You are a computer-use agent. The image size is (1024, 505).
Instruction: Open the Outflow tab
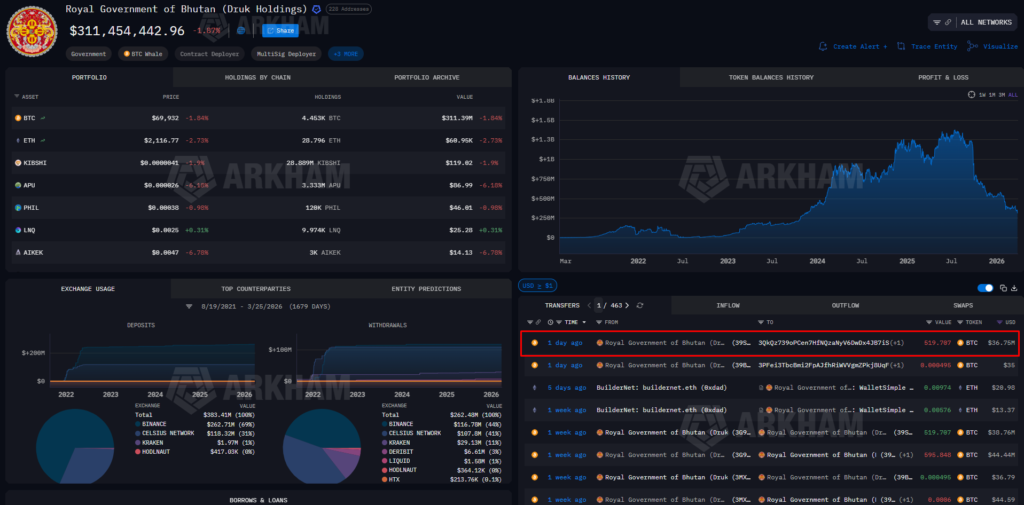coord(845,305)
